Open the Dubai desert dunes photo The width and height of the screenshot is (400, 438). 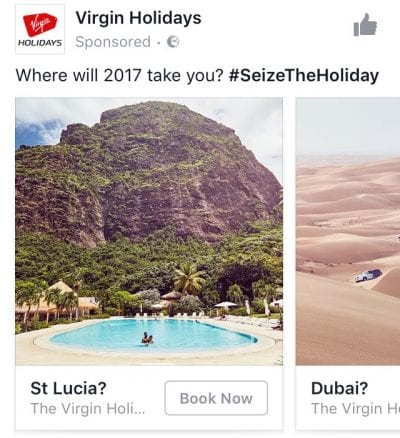click(x=348, y=231)
